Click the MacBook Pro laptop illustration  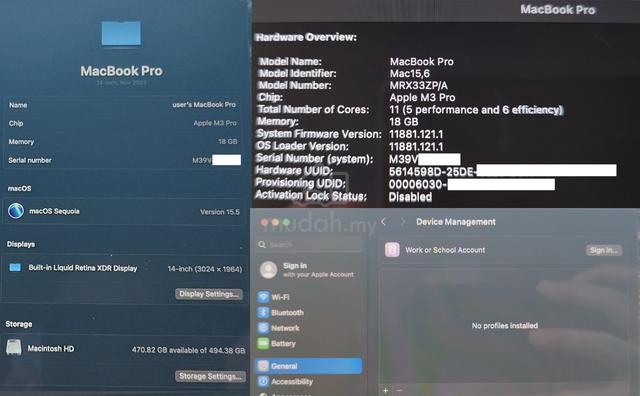(121, 33)
